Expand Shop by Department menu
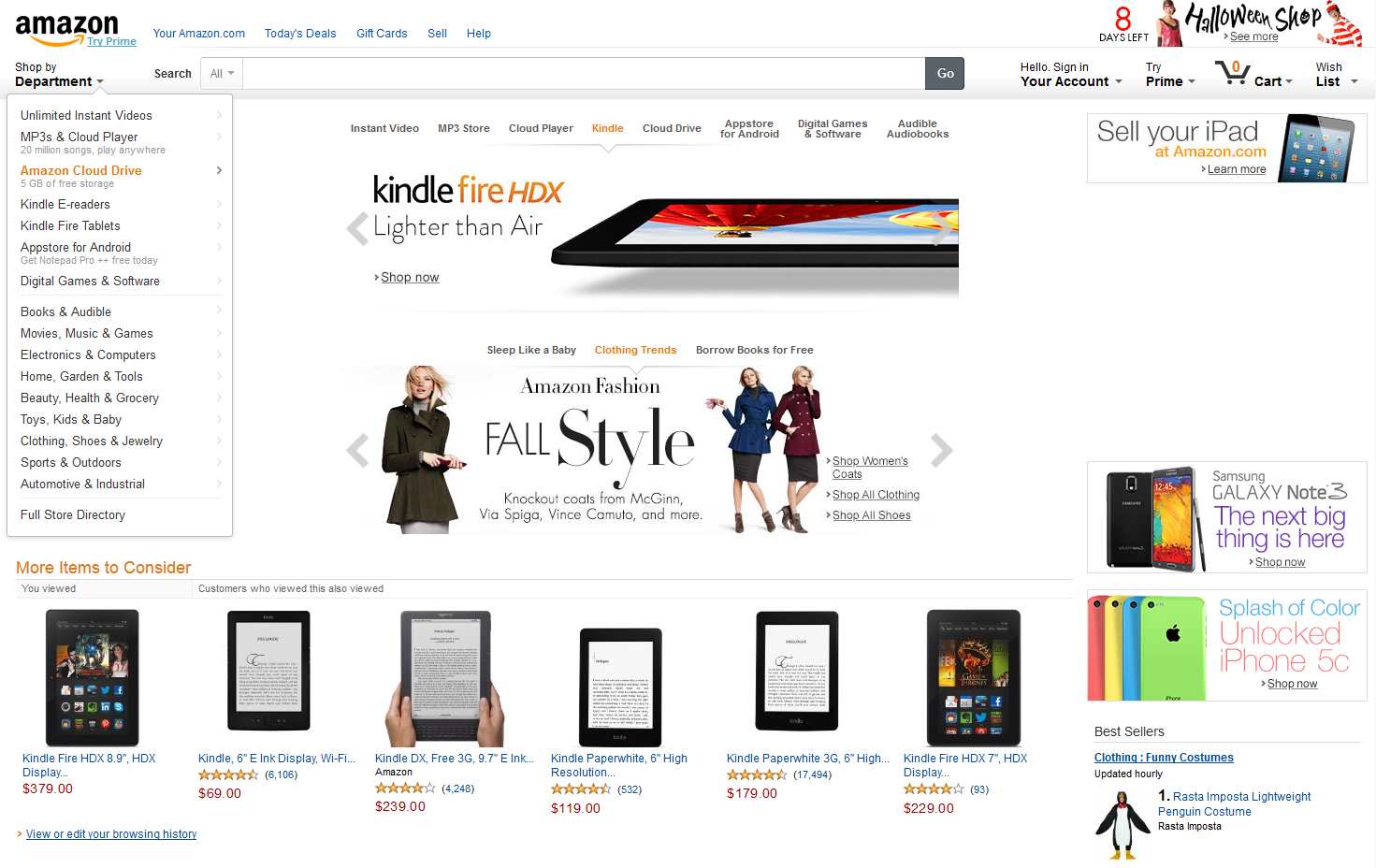This screenshot has width=1376, height=868. [59, 74]
